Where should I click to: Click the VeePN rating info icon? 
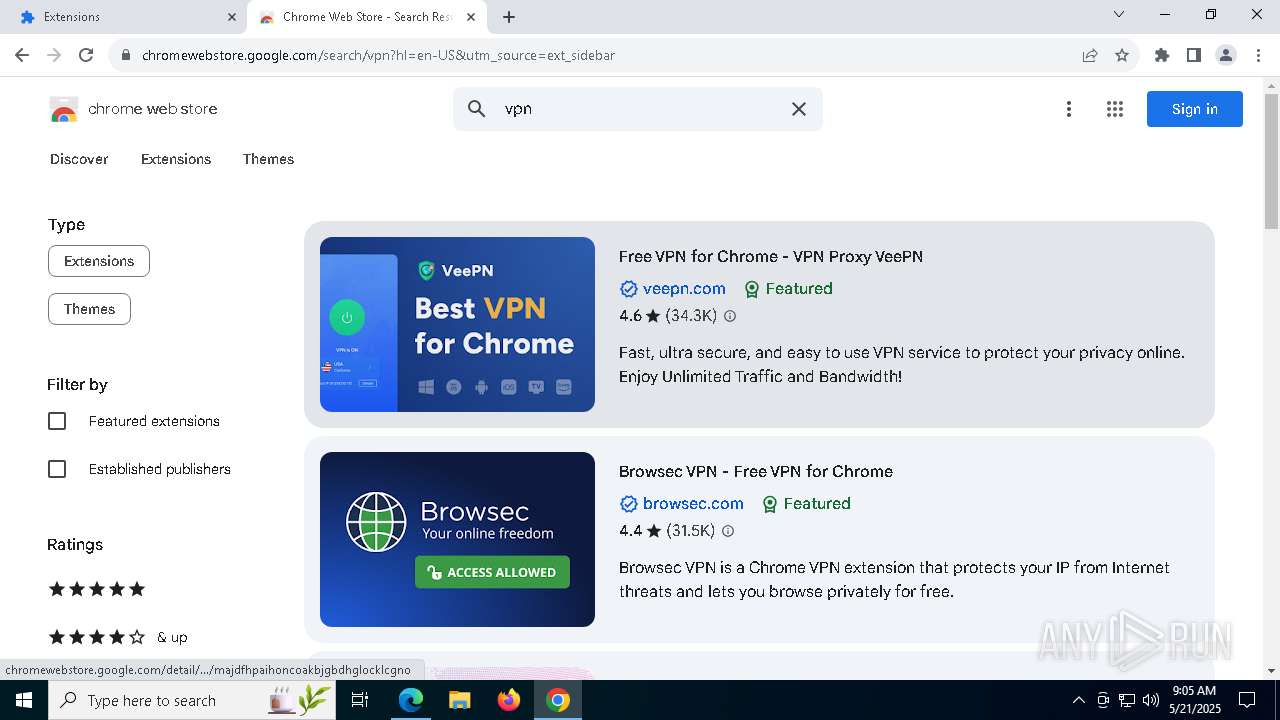(730, 316)
